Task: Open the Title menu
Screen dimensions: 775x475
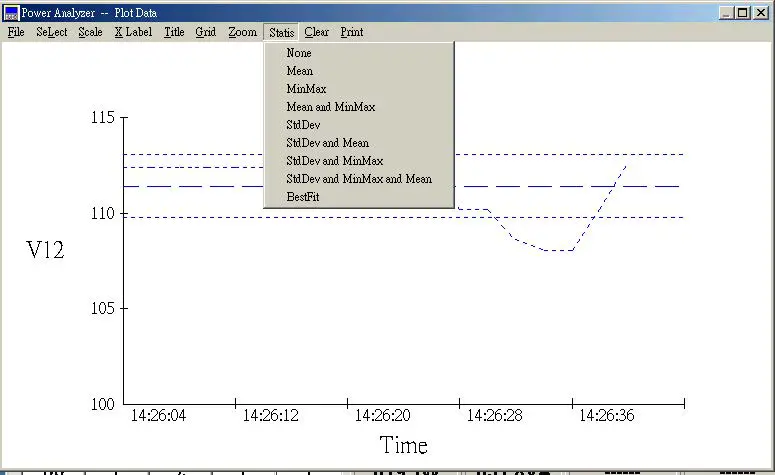Action: click(174, 32)
